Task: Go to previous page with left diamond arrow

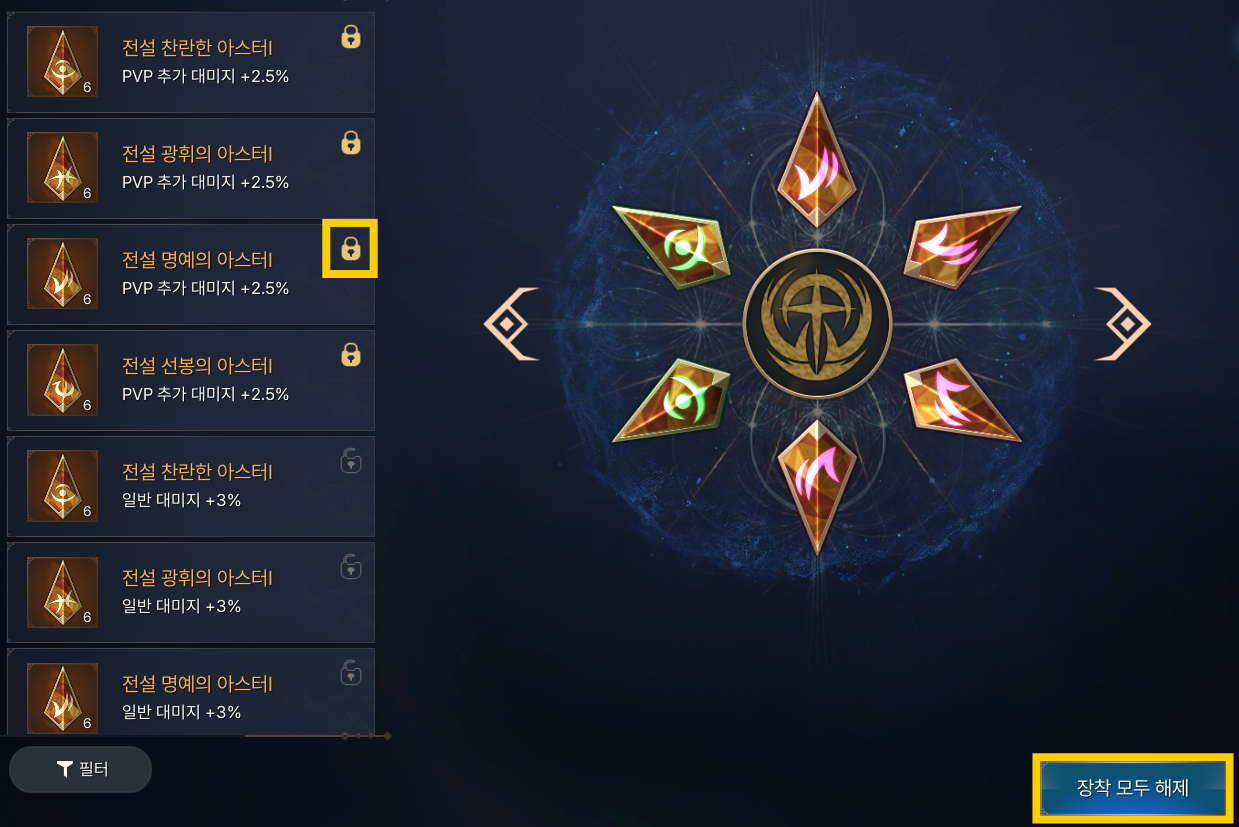Action: pyautogui.click(x=511, y=324)
